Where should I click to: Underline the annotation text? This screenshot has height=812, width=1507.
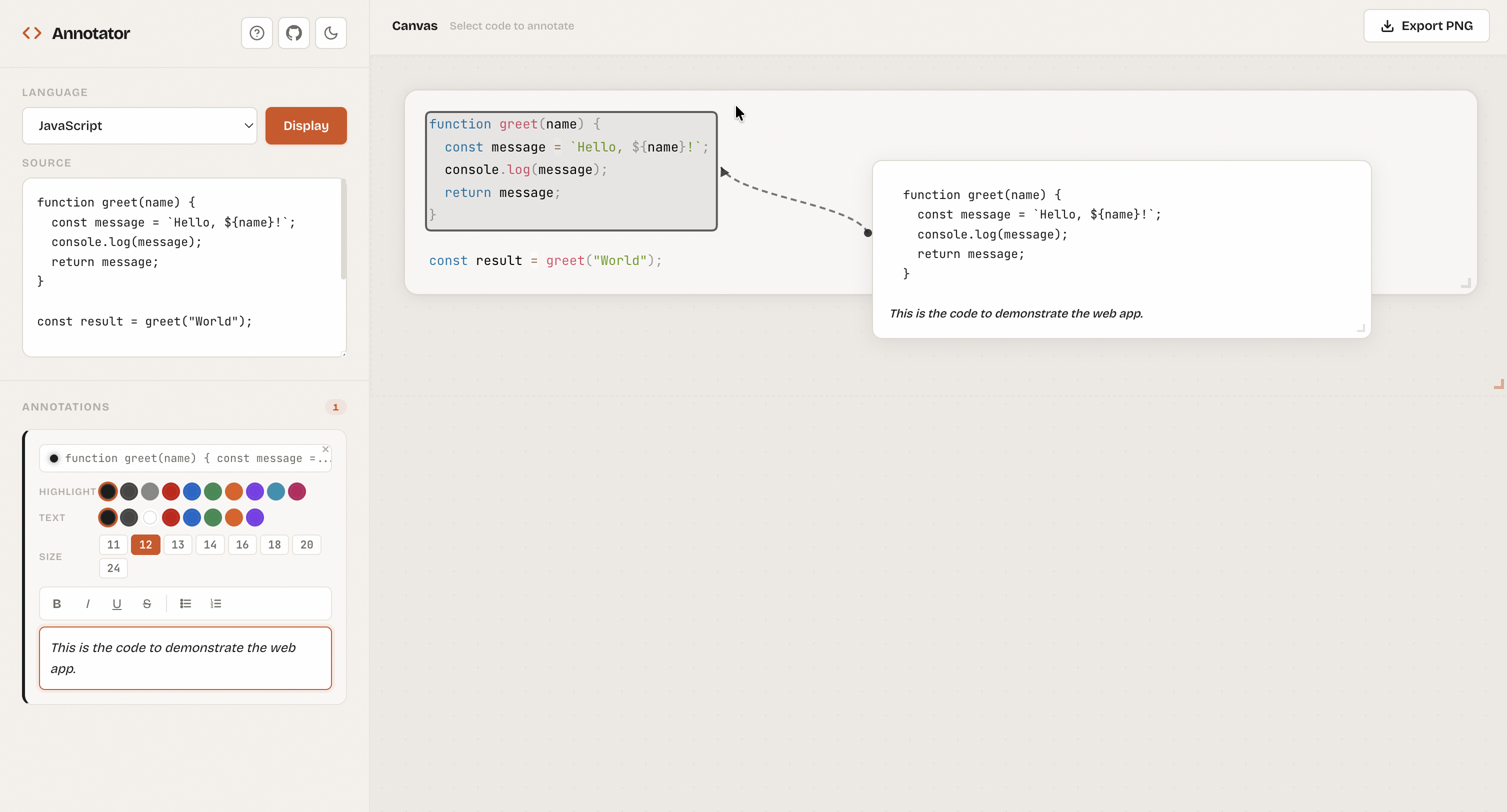click(116, 603)
